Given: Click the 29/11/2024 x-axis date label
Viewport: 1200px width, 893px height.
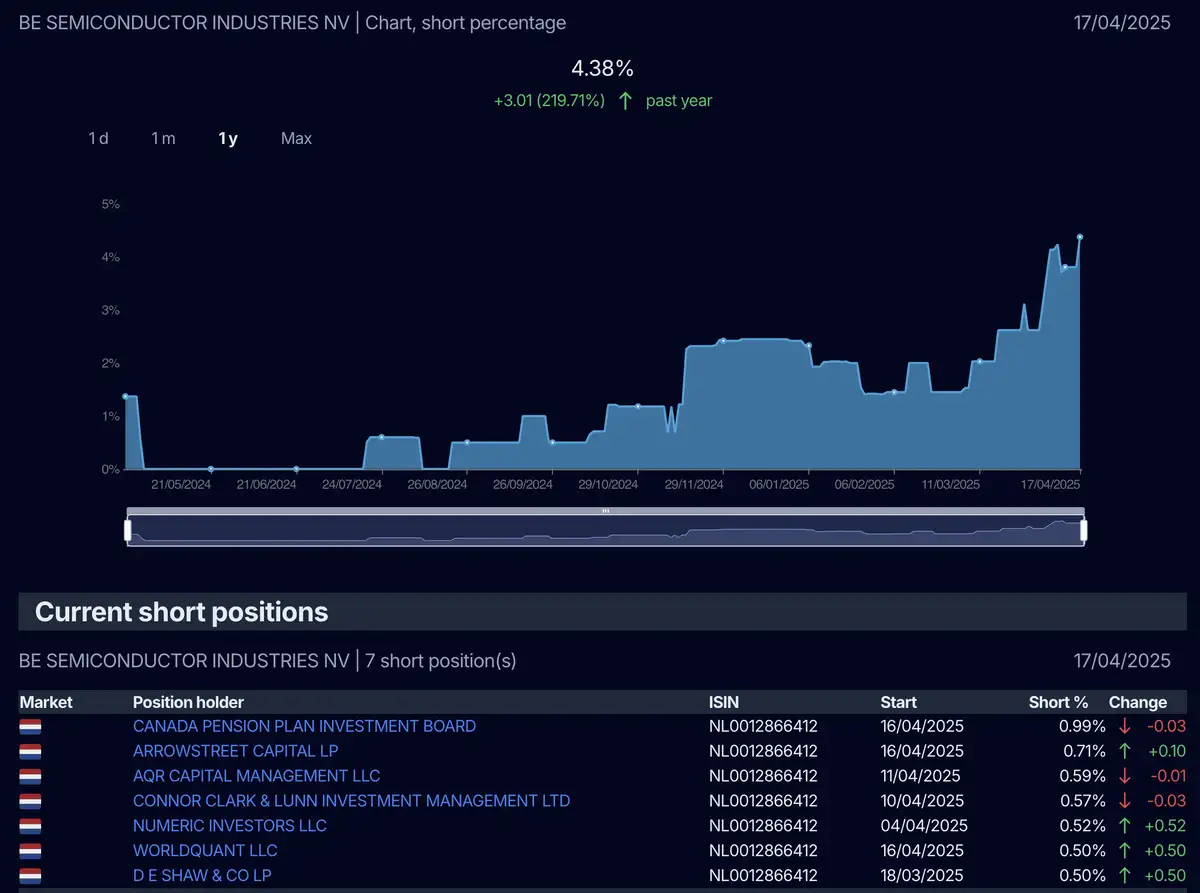Looking at the screenshot, I should tap(694, 484).
